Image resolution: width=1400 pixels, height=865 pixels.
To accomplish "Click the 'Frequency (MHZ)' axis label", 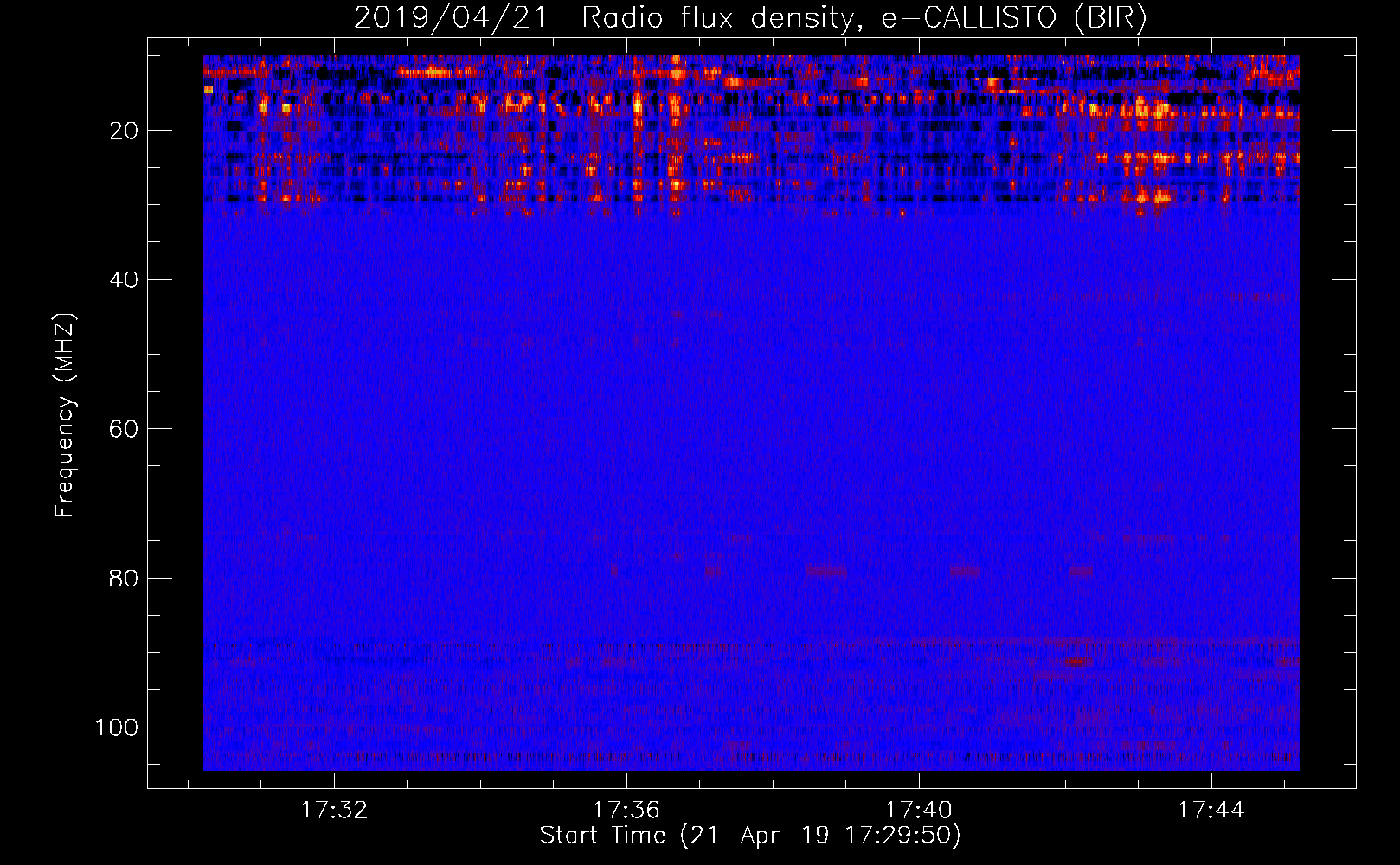I will (65, 414).
